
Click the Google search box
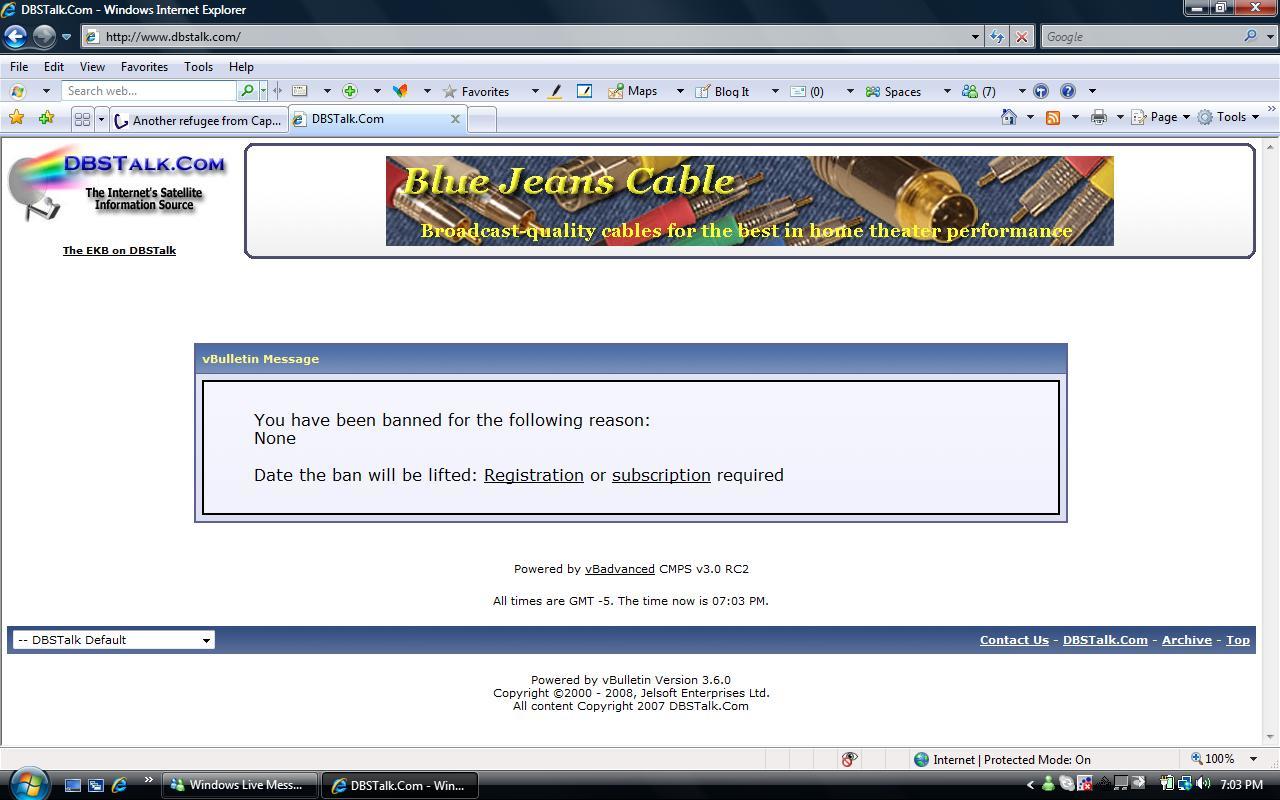coord(1140,37)
